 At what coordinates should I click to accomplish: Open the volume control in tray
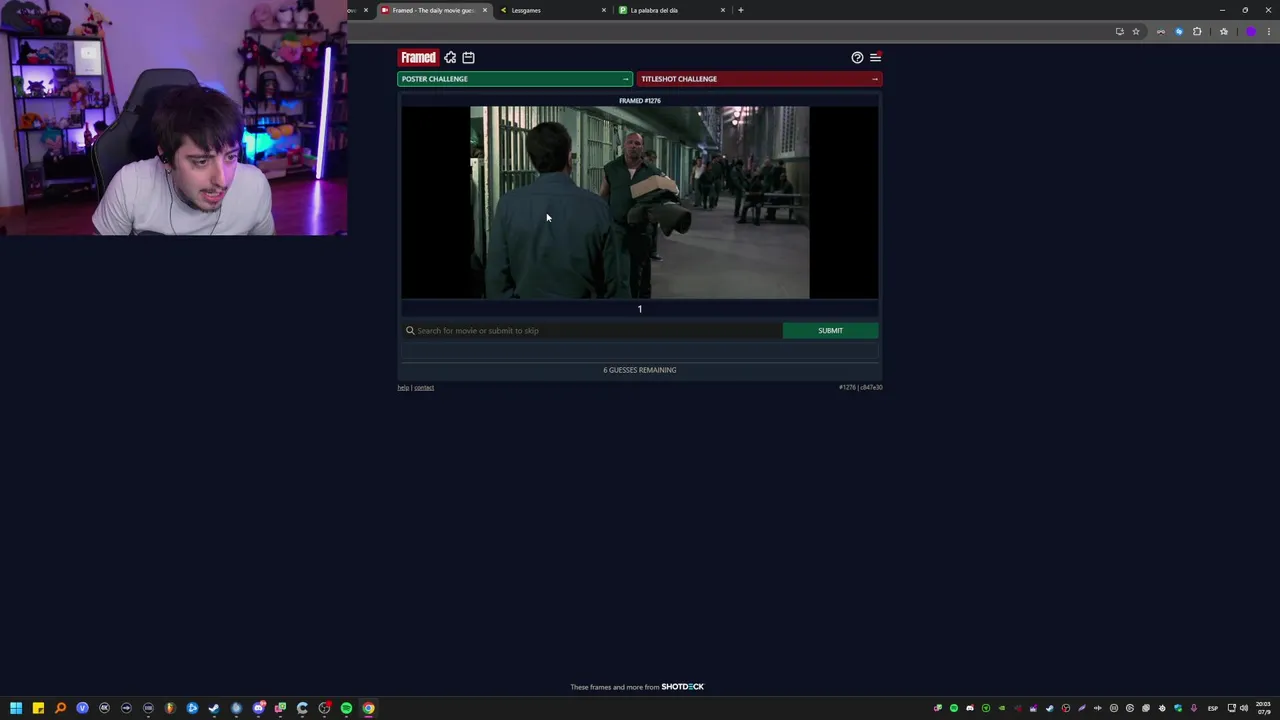coord(1244,708)
